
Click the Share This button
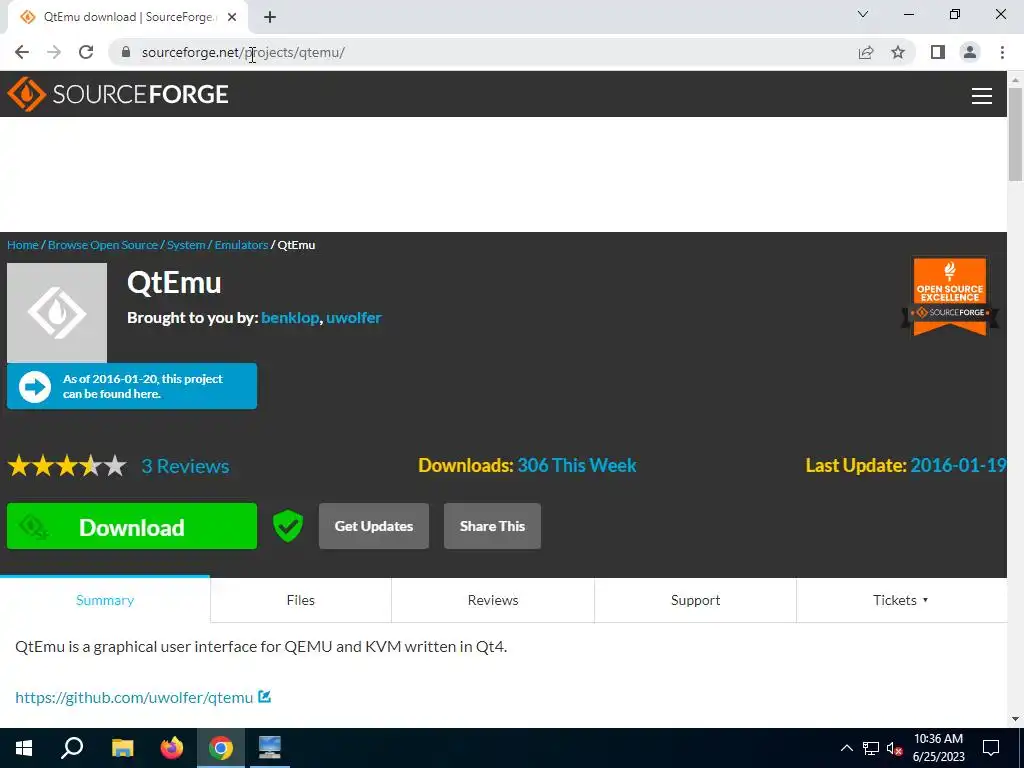(x=492, y=526)
